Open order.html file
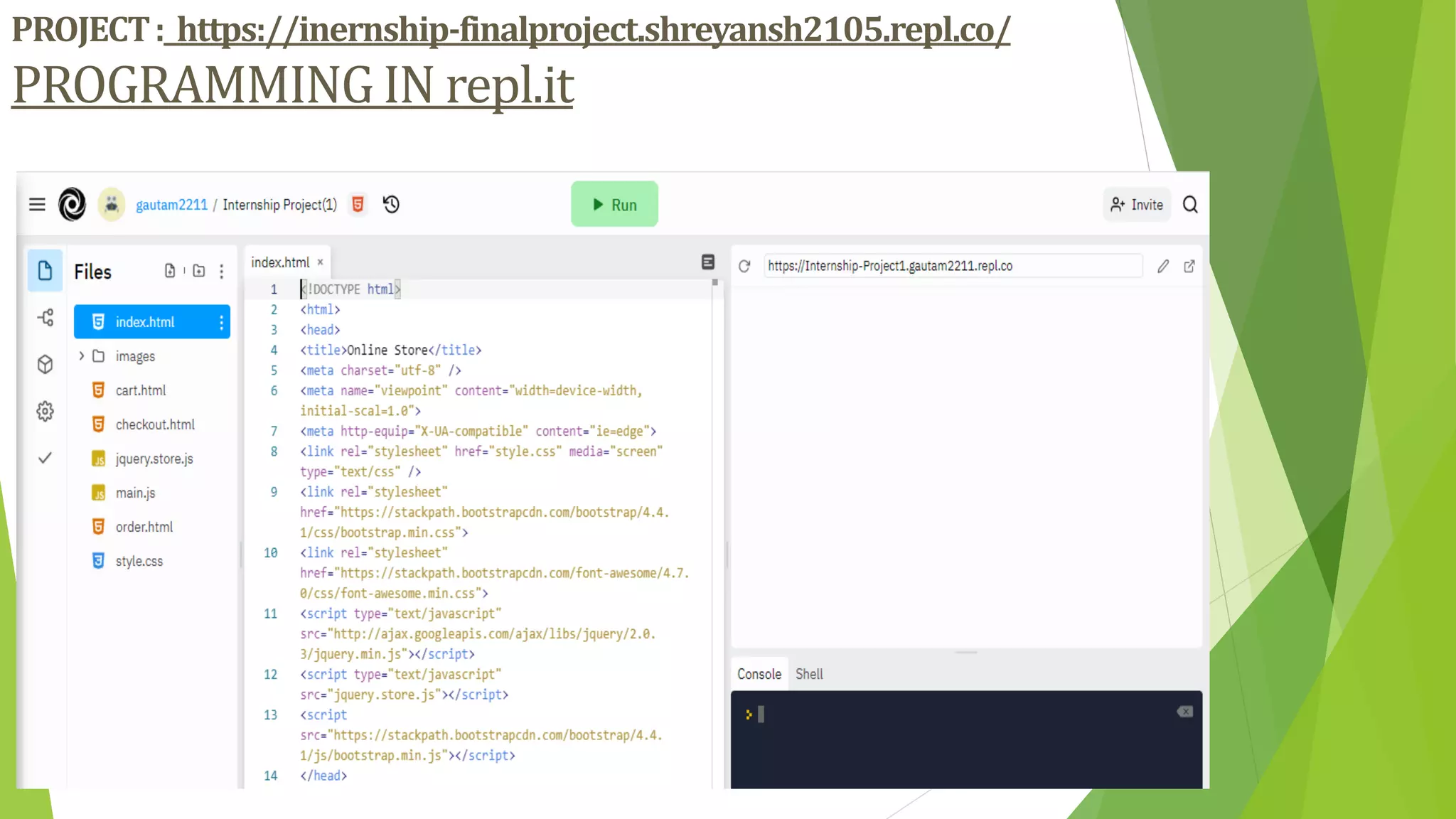1456x819 pixels. click(144, 527)
